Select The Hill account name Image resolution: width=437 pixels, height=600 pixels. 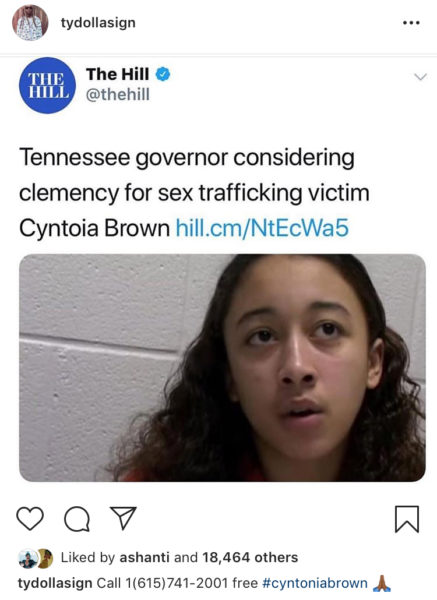117,74
